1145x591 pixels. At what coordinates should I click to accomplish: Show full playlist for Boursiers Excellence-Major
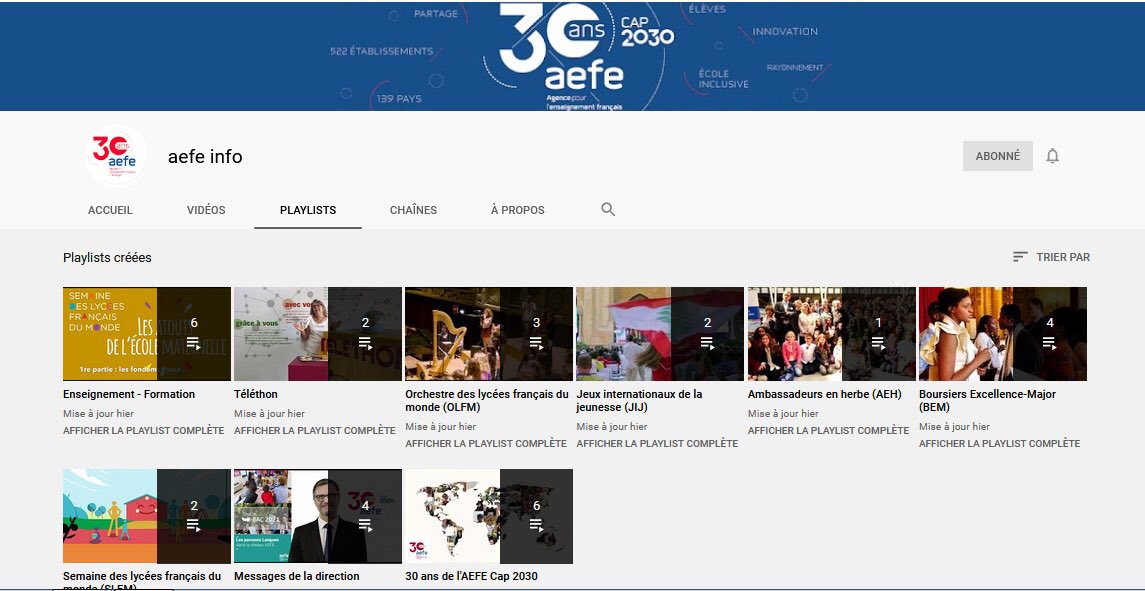999,443
